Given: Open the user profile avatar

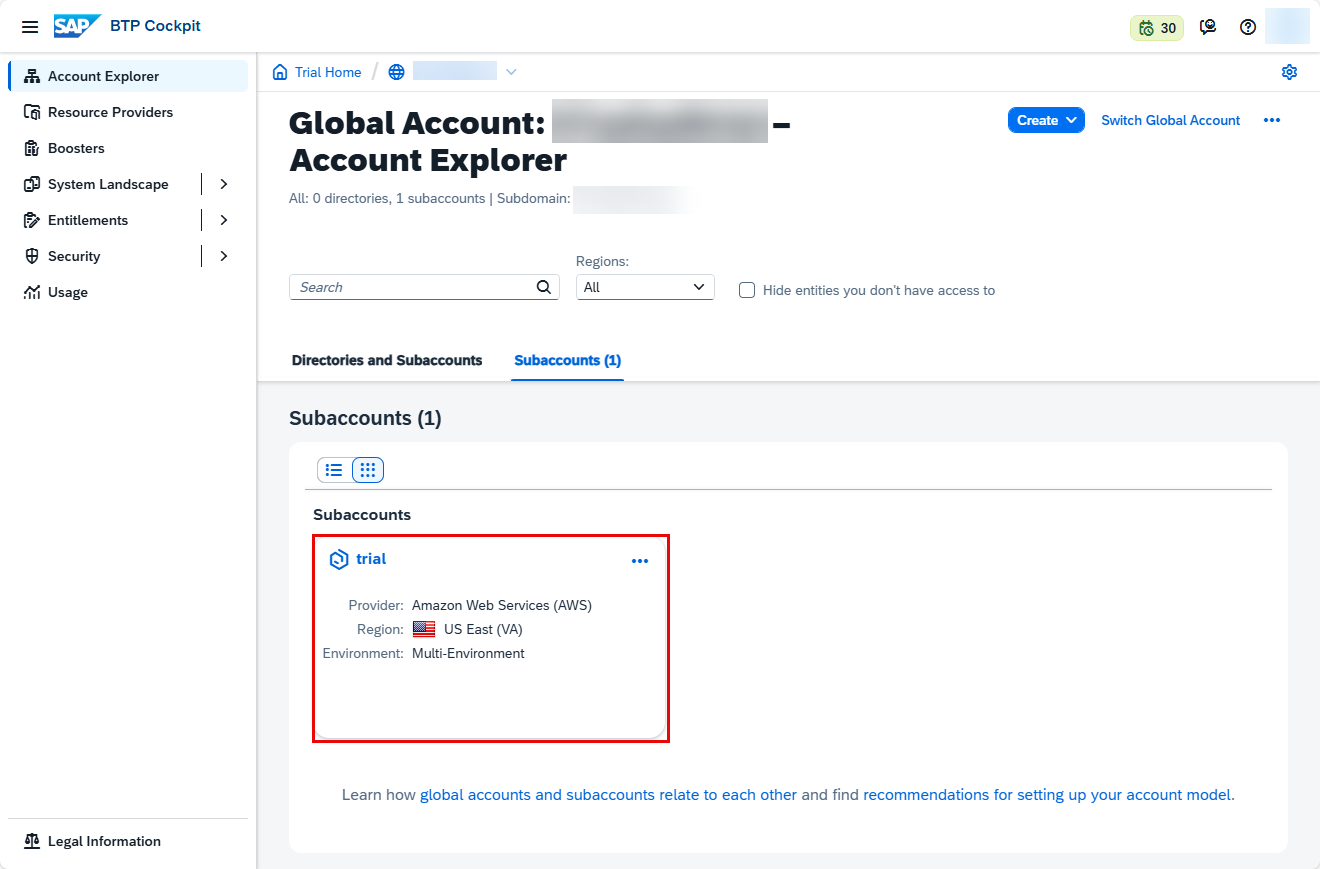Looking at the screenshot, I should (x=1287, y=26).
